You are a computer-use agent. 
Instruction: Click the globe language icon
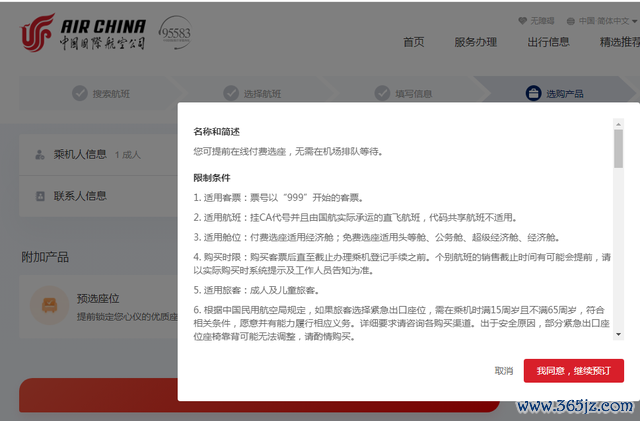[571, 21]
